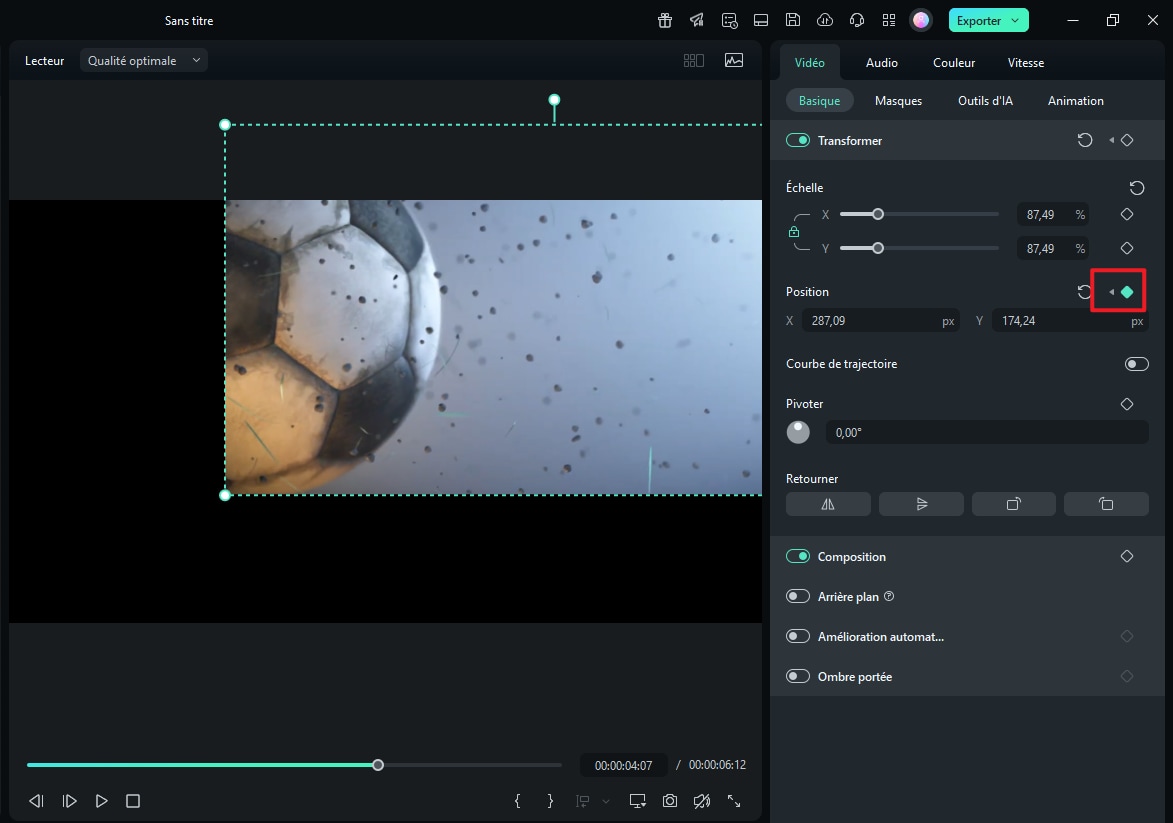Toggle fullscreen preview expand icon

734,801
